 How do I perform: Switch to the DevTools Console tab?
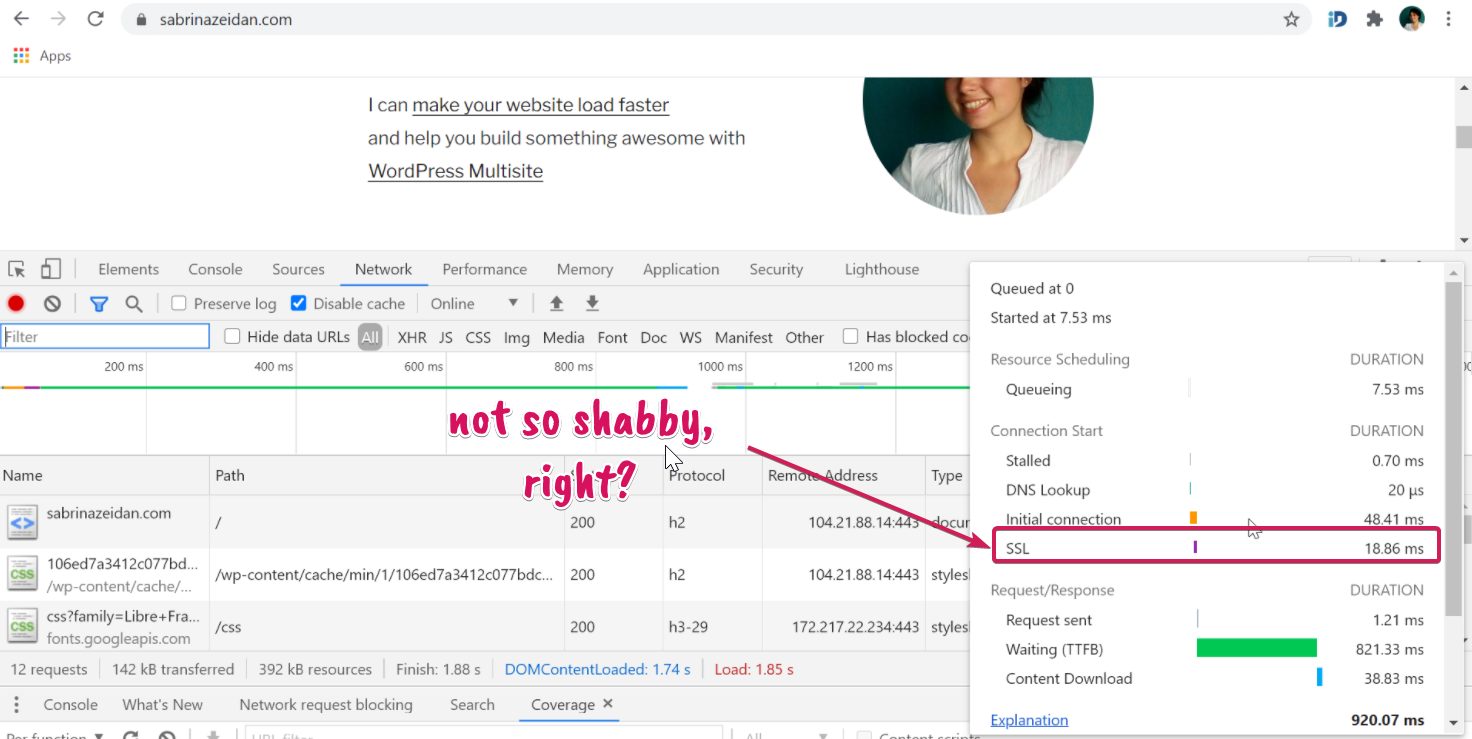[x=215, y=269]
